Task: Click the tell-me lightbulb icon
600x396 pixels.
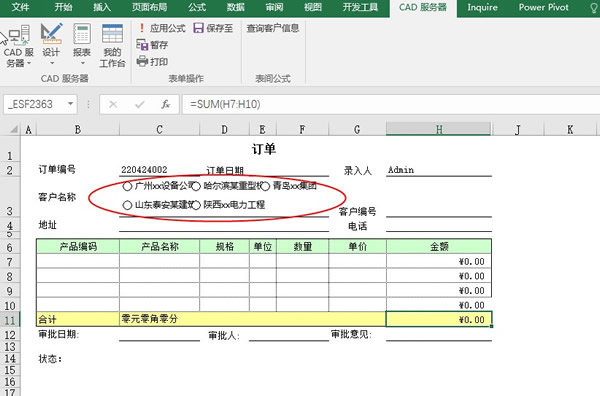Action: click(x=594, y=8)
